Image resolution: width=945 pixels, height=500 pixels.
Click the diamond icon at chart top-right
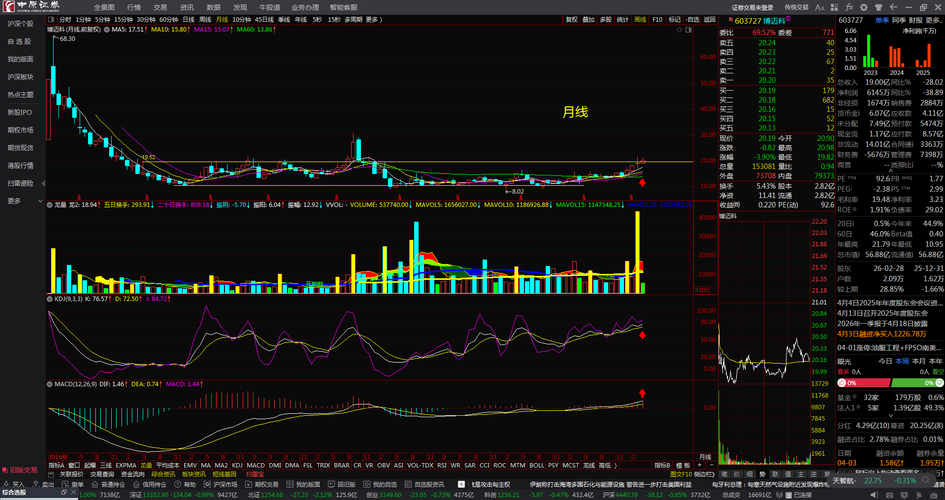click(x=679, y=30)
